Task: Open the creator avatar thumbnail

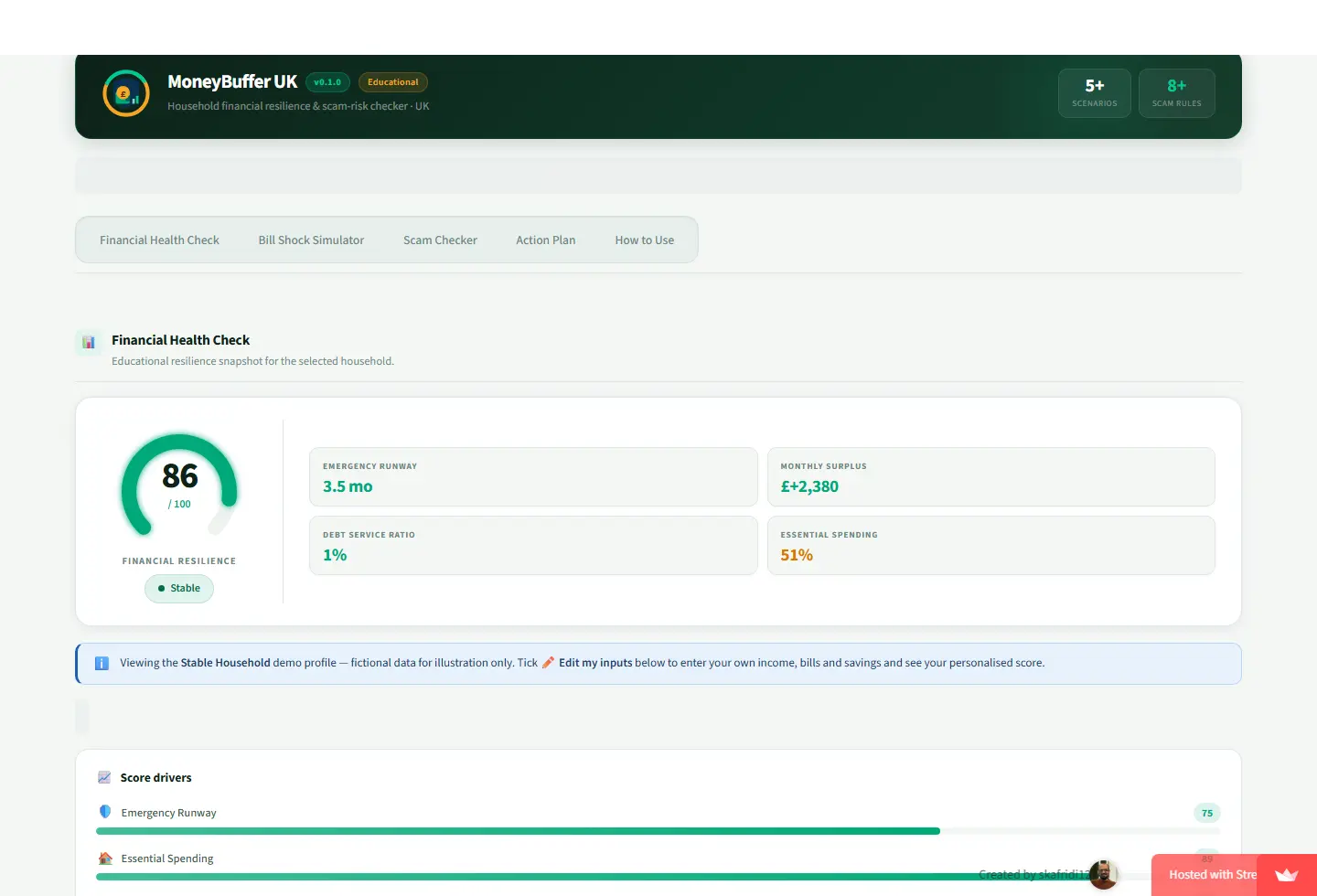Action: [x=1104, y=875]
